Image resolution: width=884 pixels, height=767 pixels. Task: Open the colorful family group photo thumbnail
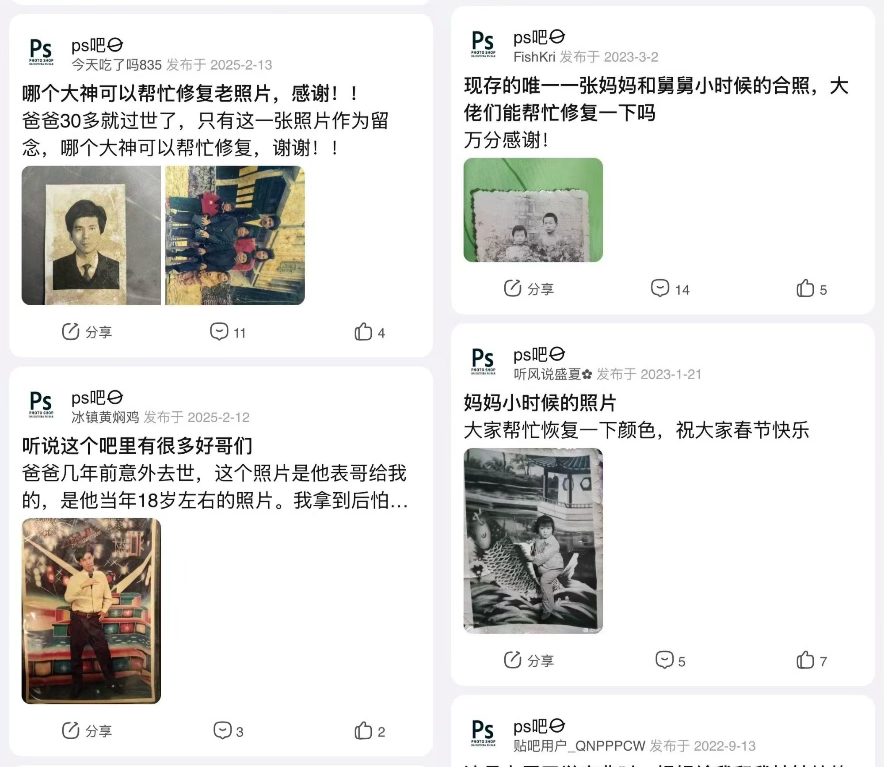(x=235, y=235)
